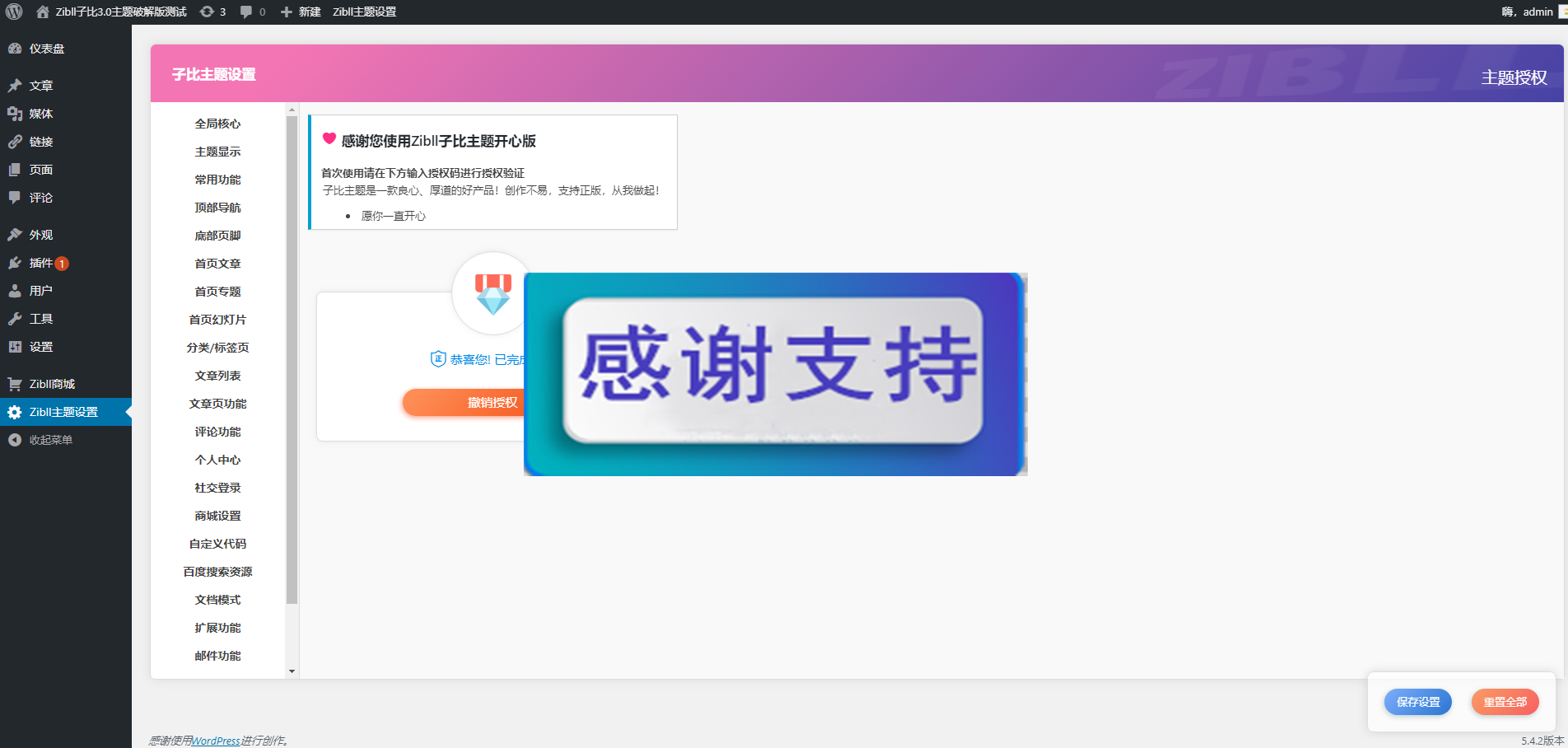Open 链接 chain link icon
This screenshot has width=1568, height=748.
coord(15,142)
